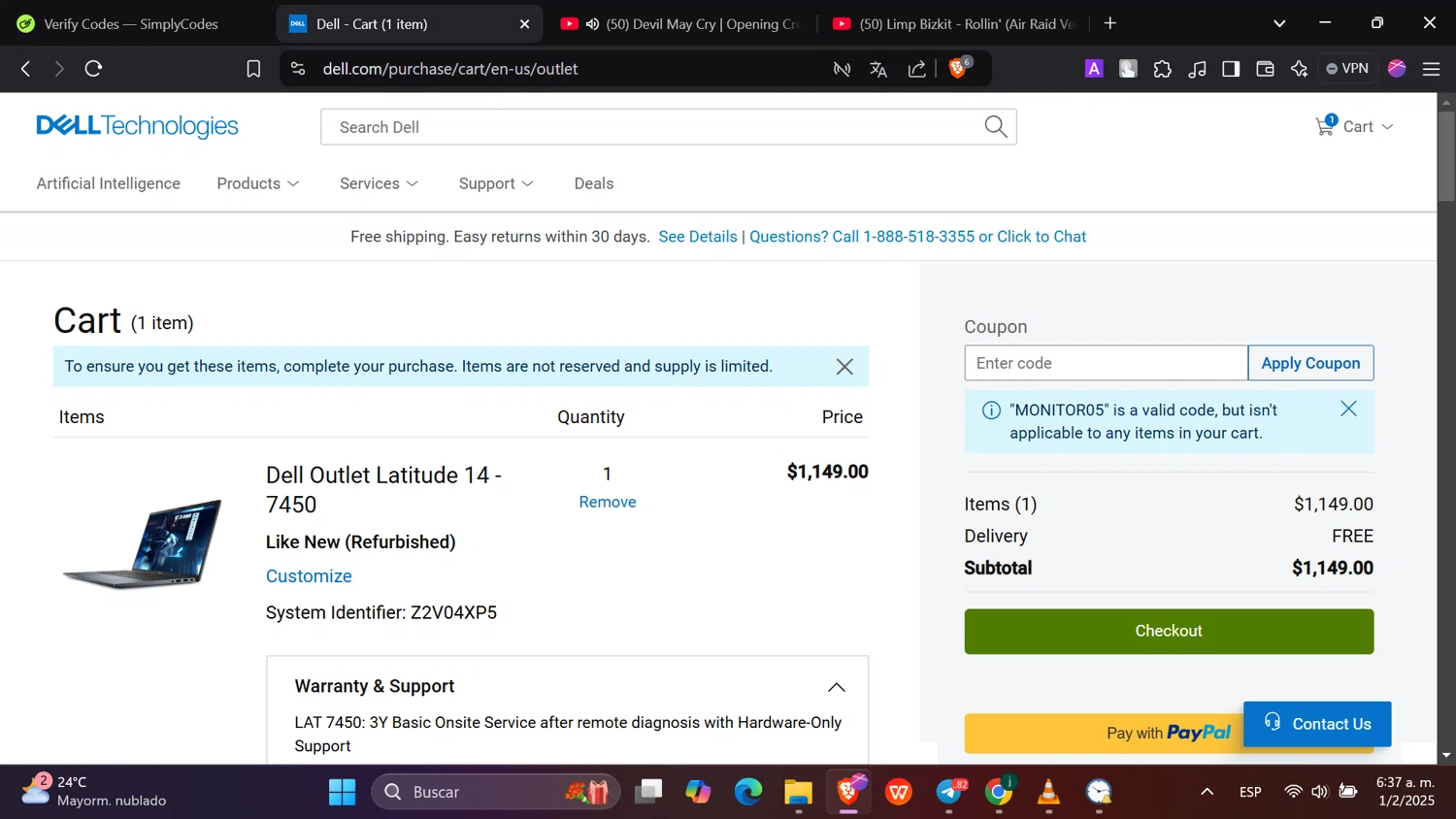The width and height of the screenshot is (1456, 819).
Task: Click the Latitude laptop thumbnail image
Action: (x=143, y=543)
